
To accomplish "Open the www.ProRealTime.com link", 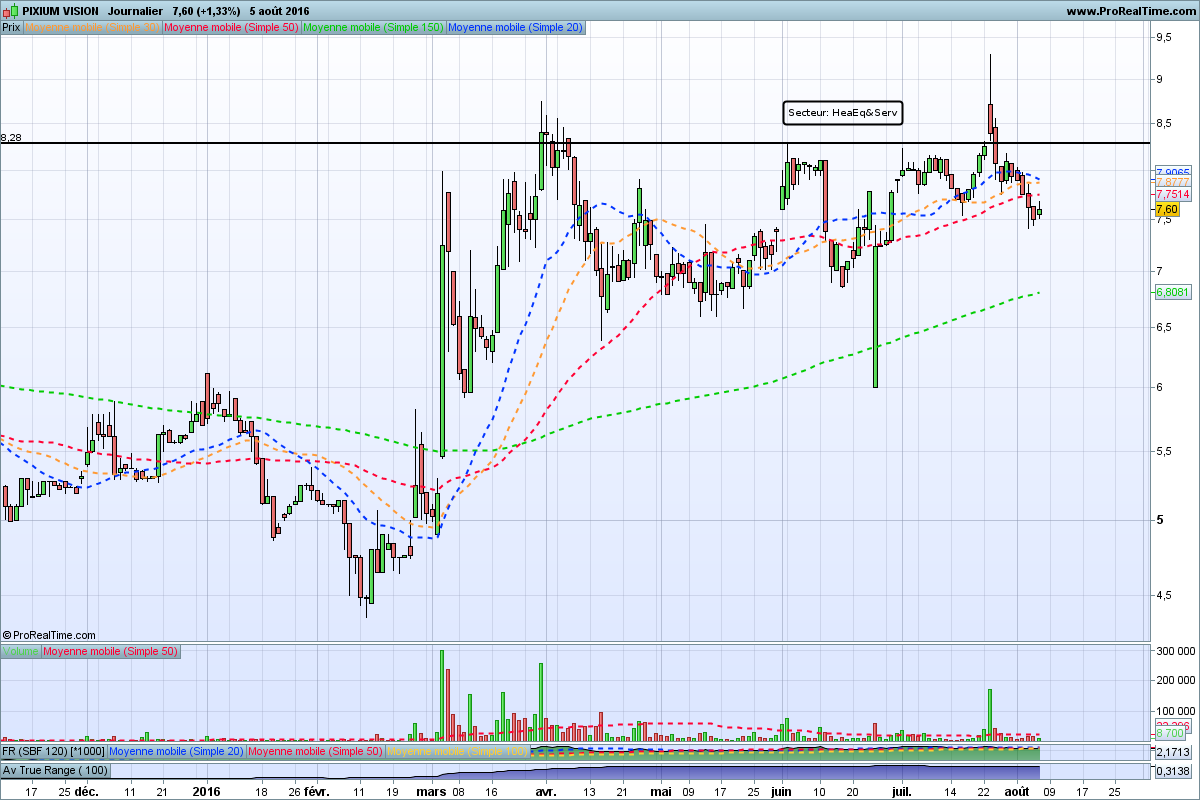I will (x=1130, y=11).
